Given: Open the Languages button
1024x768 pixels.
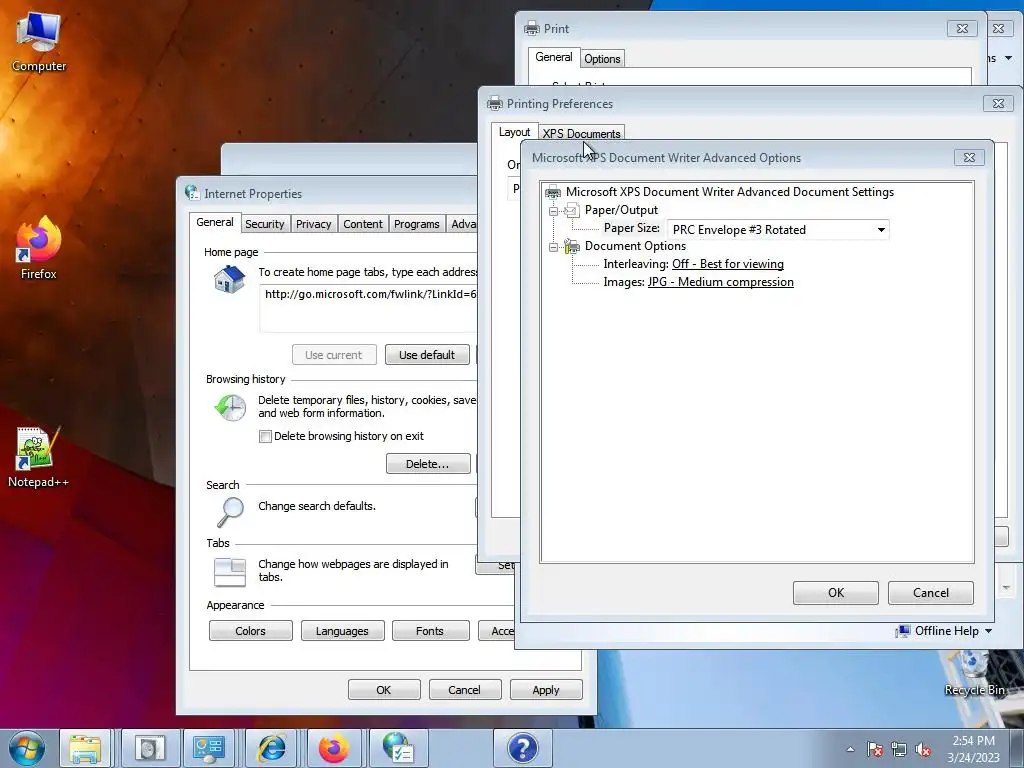Looking at the screenshot, I should tap(342, 631).
